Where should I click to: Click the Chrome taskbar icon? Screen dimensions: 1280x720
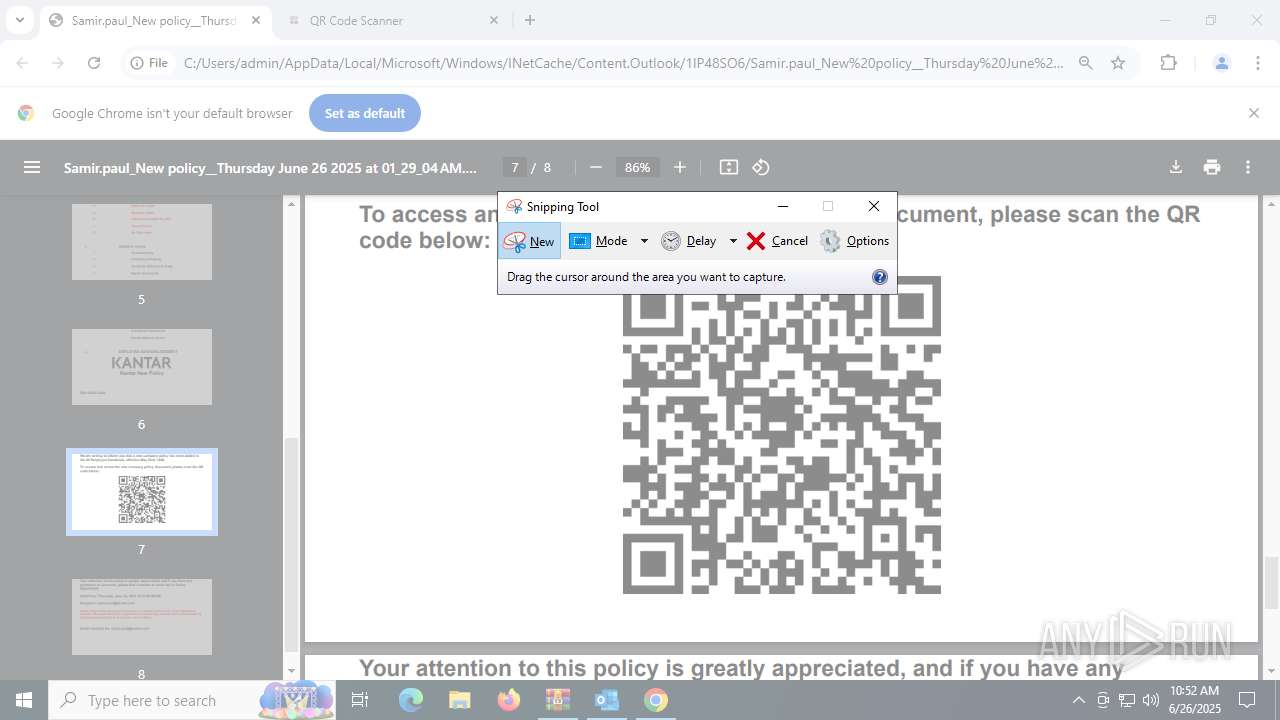point(656,700)
